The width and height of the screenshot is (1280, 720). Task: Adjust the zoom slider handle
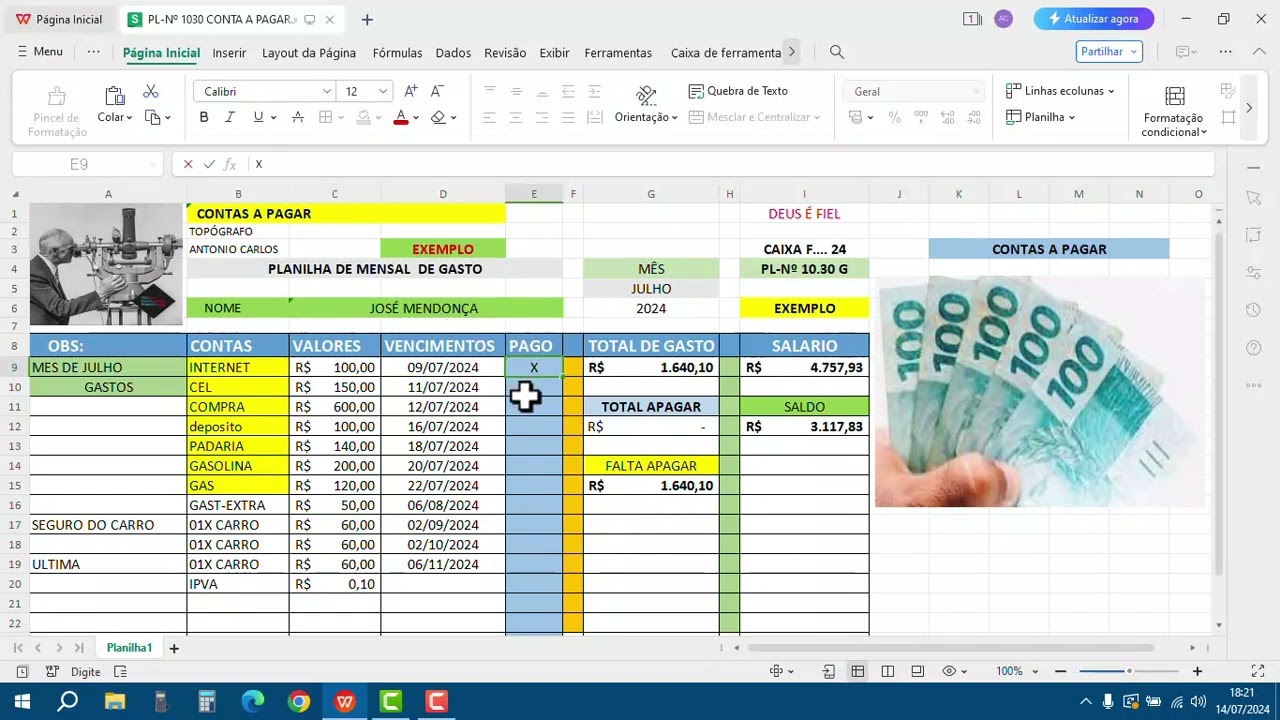tap(1129, 672)
